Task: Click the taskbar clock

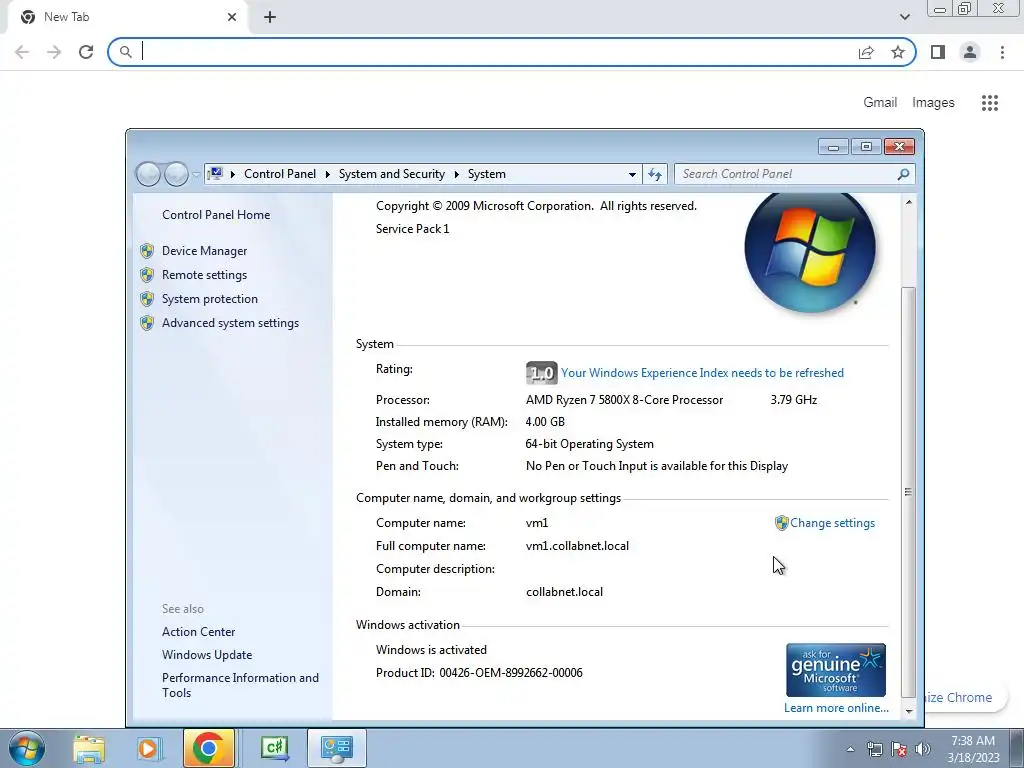Action: [973, 749]
